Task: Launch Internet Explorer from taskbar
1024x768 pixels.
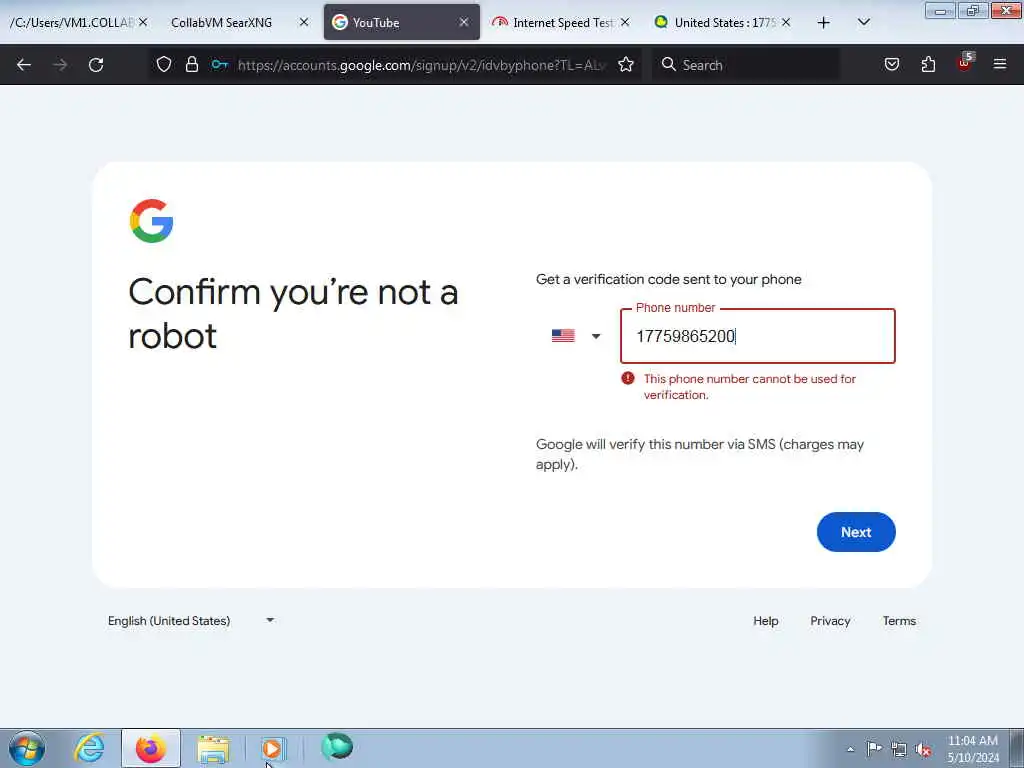Action: point(89,748)
